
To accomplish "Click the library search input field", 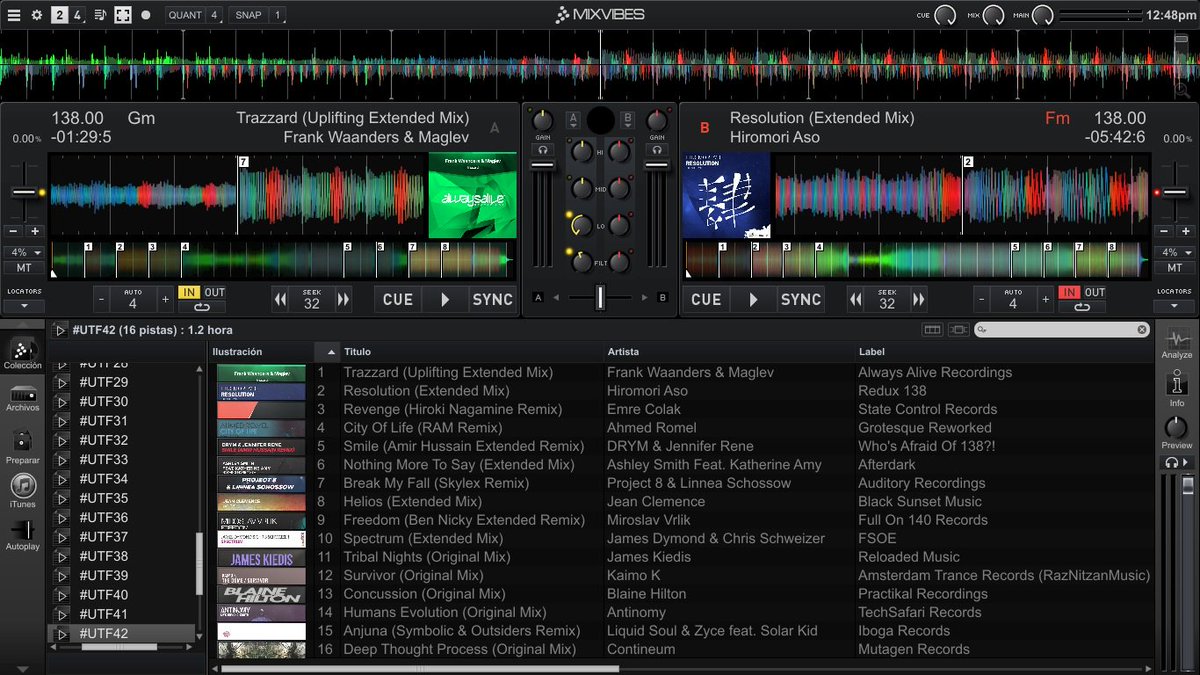I will pos(1063,330).
